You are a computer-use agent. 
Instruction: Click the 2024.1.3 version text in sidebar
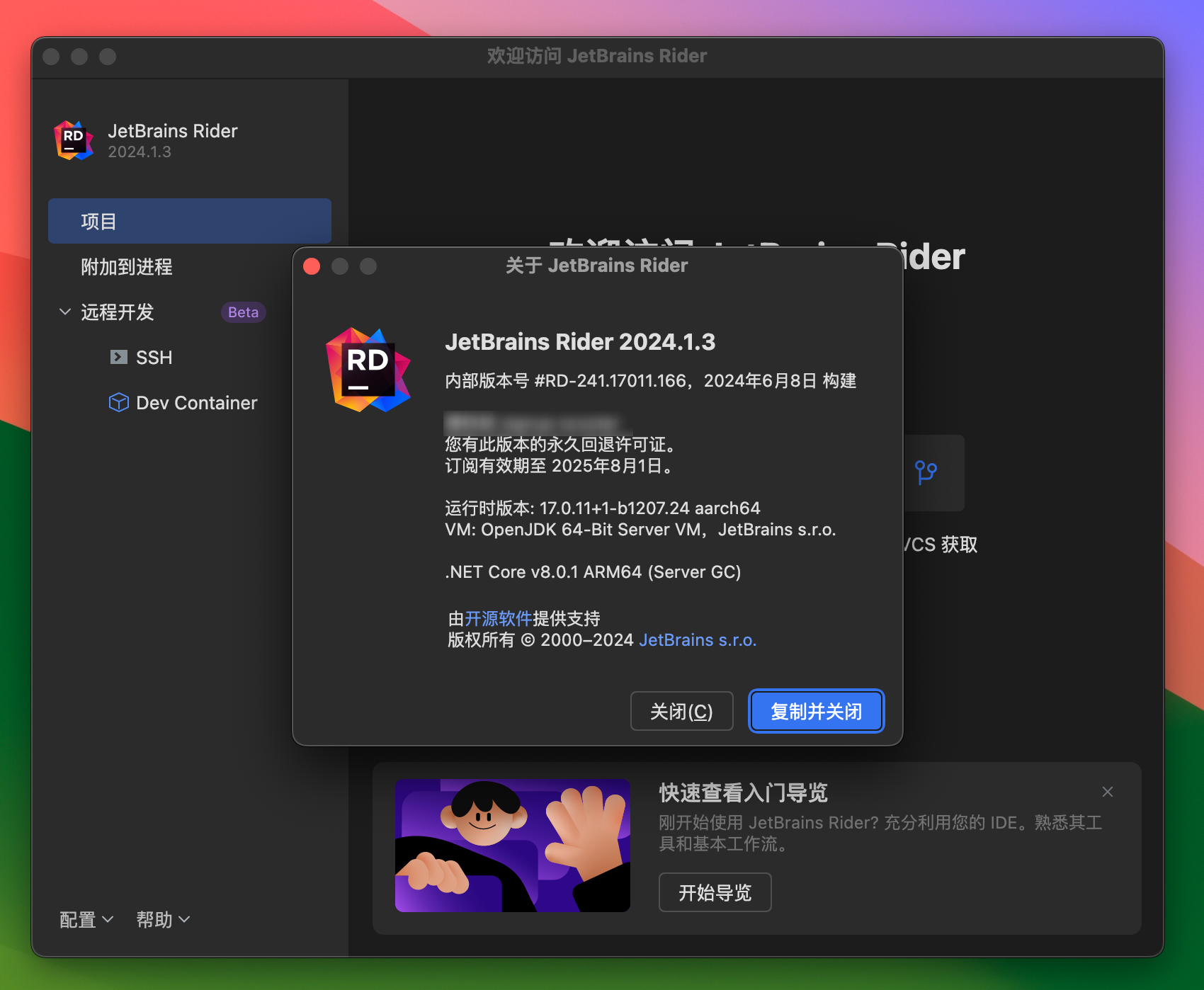pyautogui.click(x=140, y=152)
